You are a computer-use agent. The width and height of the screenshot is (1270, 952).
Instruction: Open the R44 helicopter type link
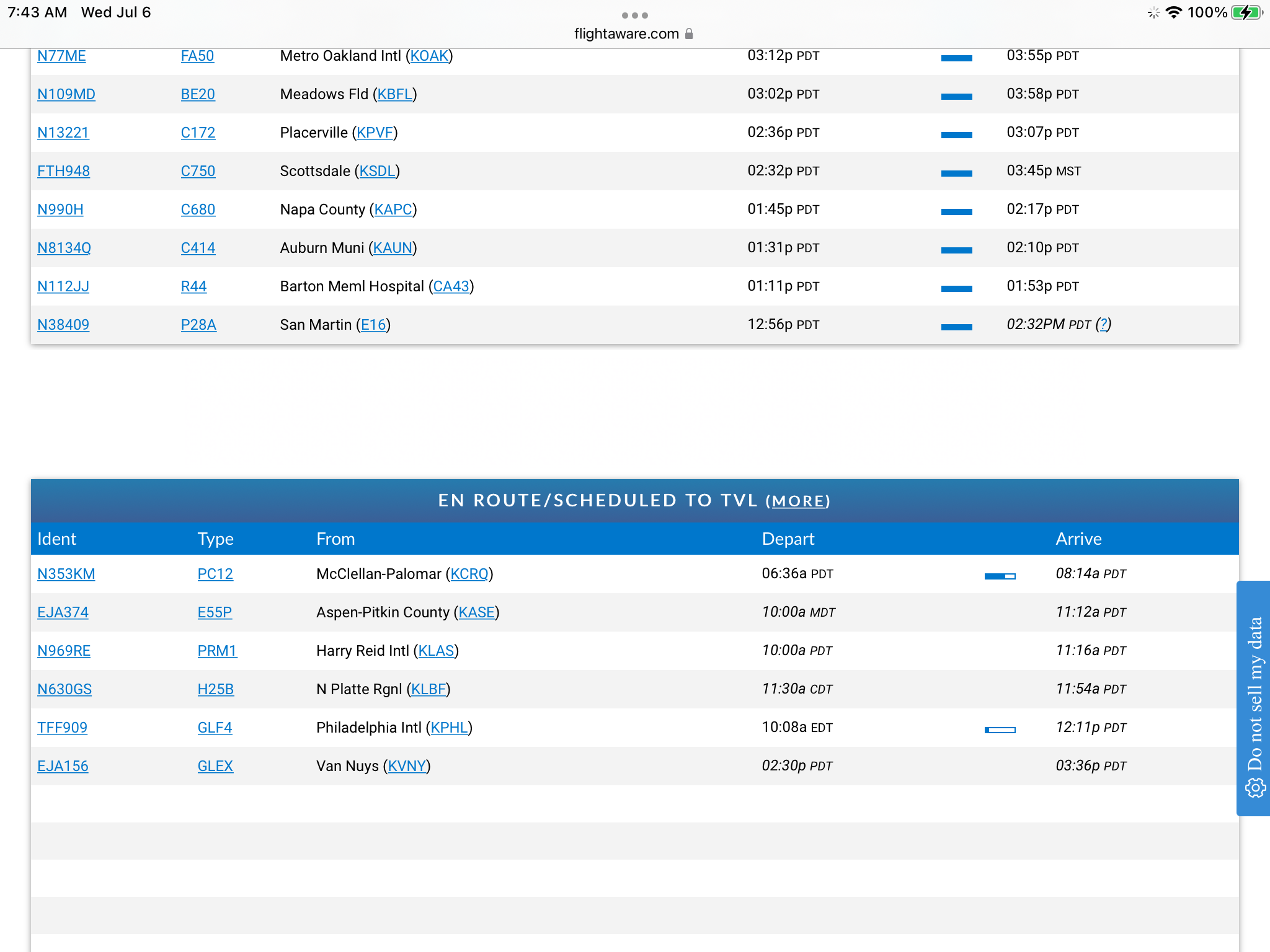pos(193,286)
